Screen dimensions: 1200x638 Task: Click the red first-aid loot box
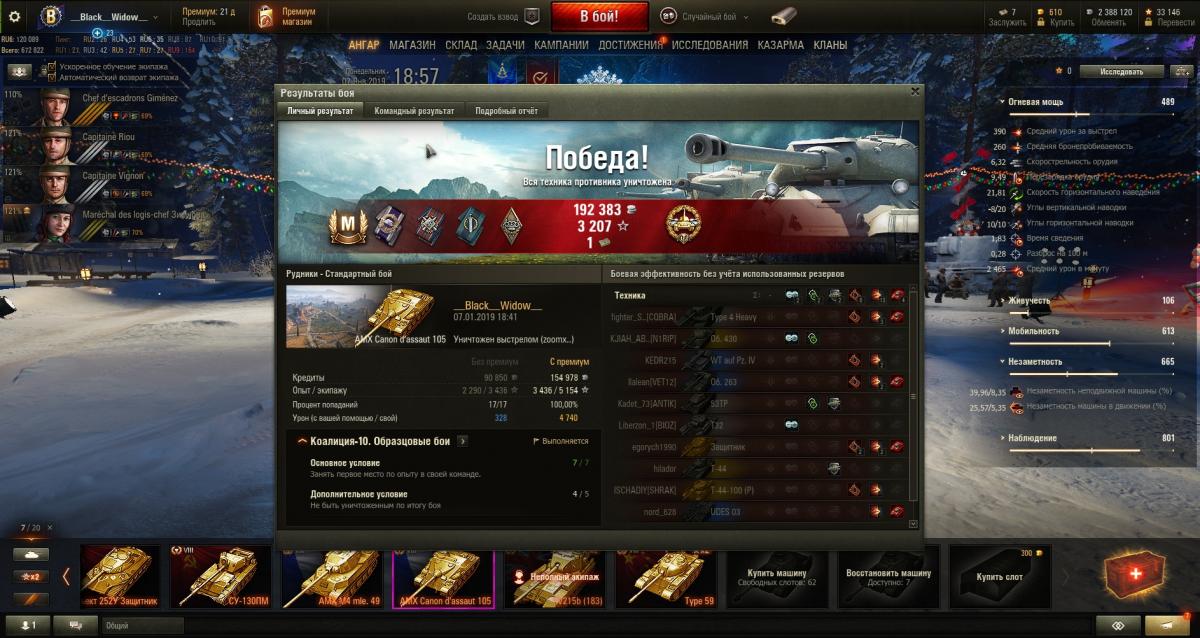point(1131,576)
